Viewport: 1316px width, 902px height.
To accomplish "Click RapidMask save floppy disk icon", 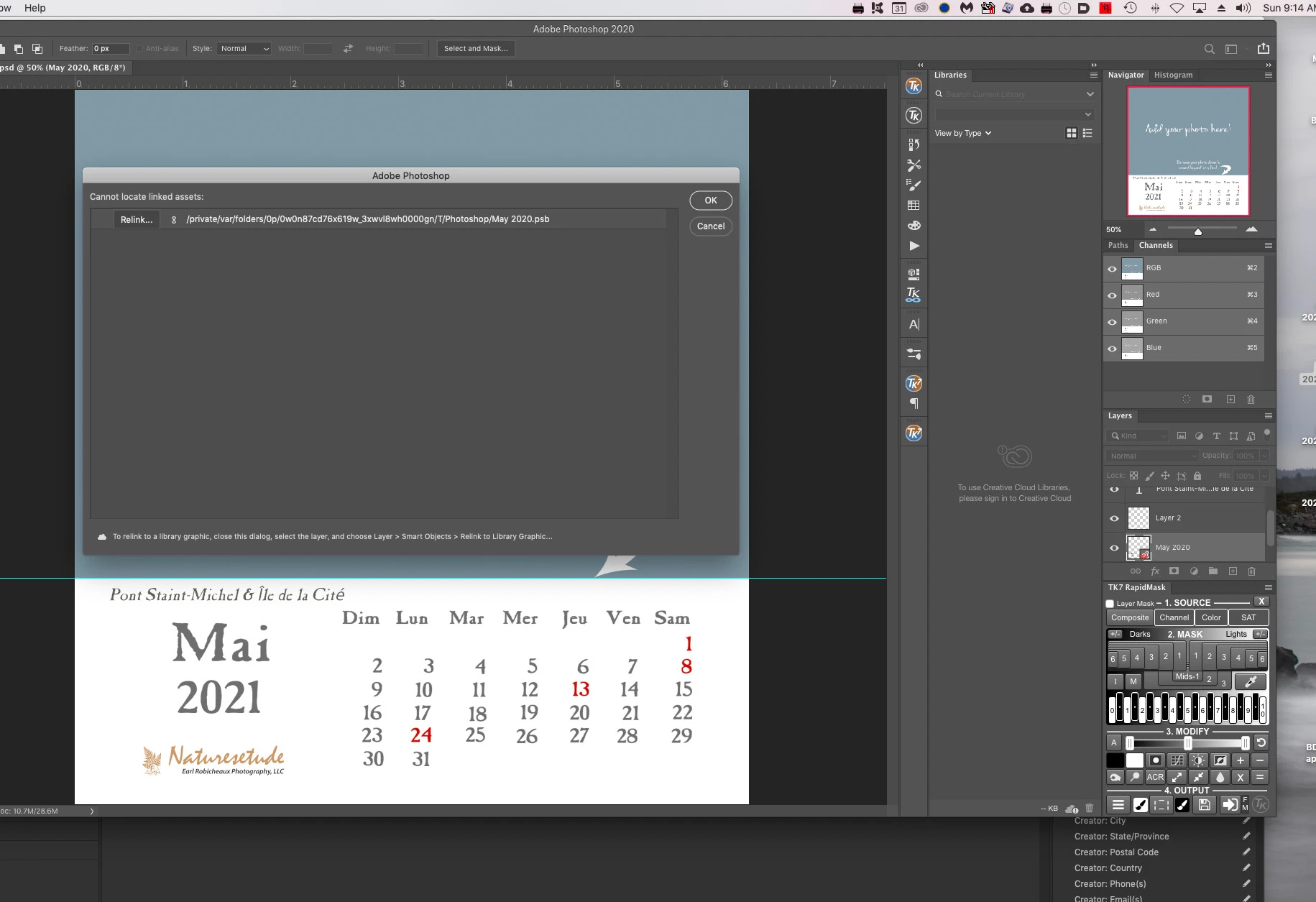I will pos(1205,805).
